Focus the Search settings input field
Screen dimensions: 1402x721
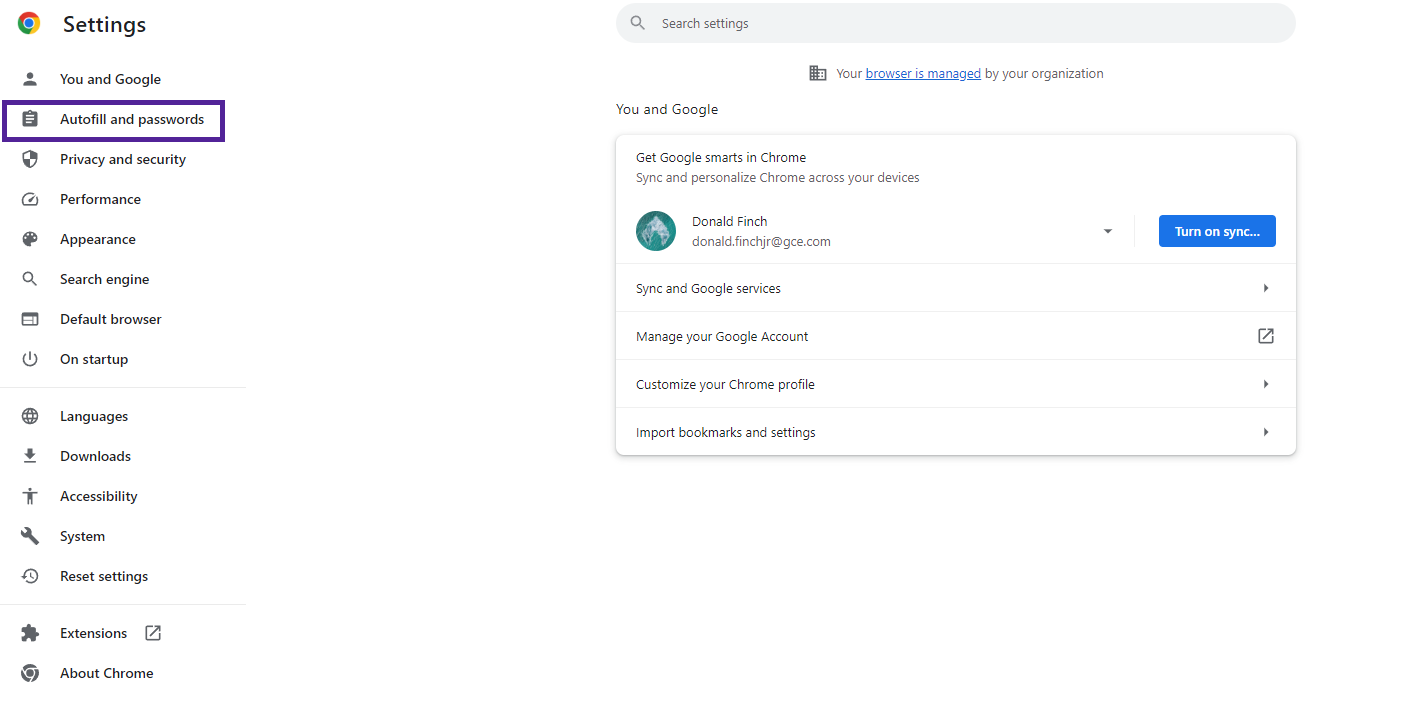[x=956, y=23]
